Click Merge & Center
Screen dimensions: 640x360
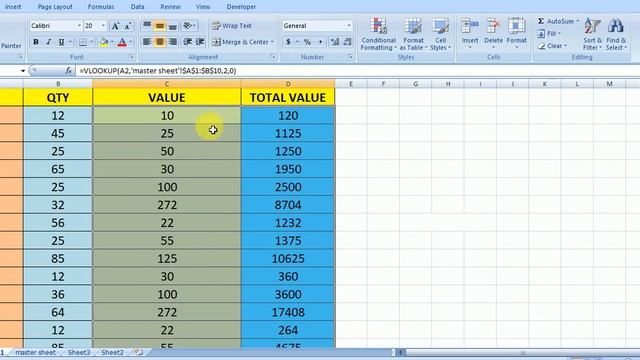[240, 42]
